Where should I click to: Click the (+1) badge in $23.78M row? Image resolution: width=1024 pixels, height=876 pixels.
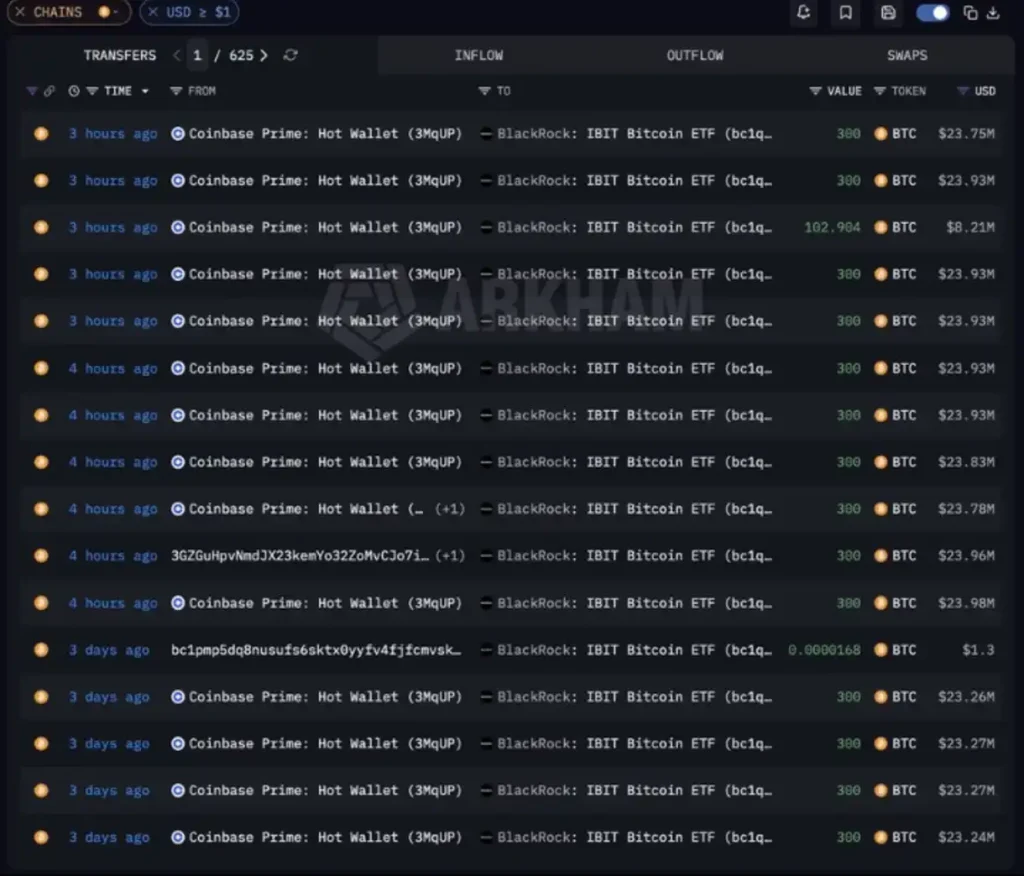450,509
